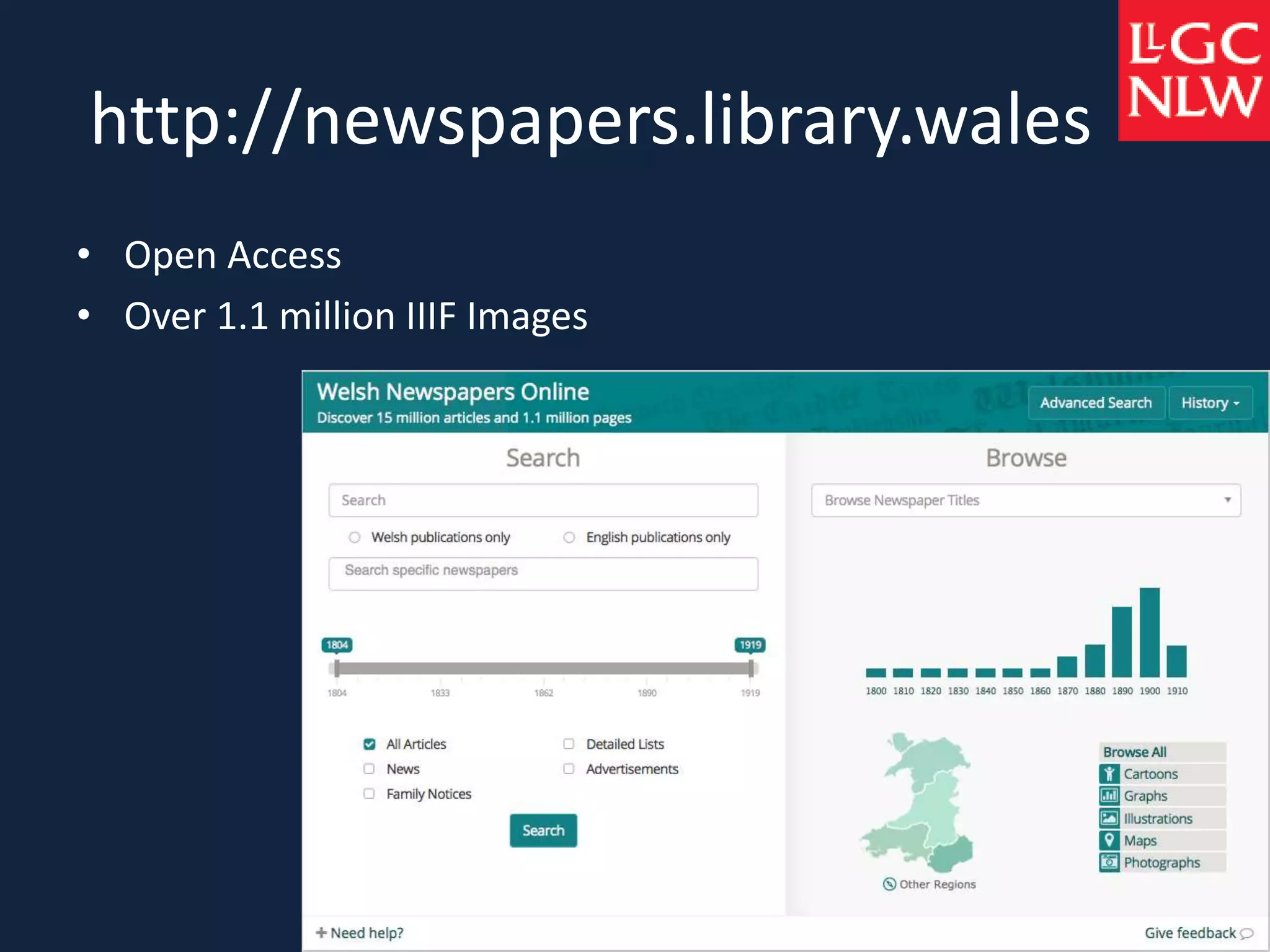This screenshot has width=1270, height=952.
Task: Check the Advertisements checkbox
Action: pyautogui.click(x=569, y=769)
